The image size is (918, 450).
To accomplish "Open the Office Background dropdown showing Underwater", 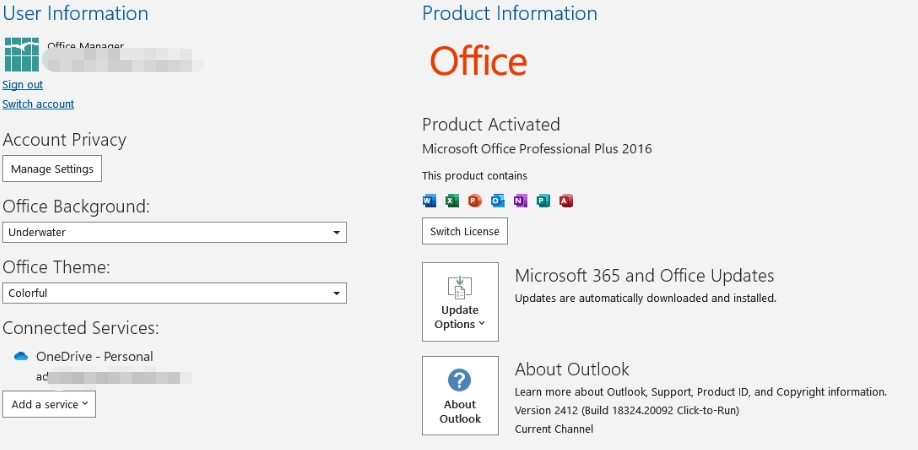I will pos(174,232).
